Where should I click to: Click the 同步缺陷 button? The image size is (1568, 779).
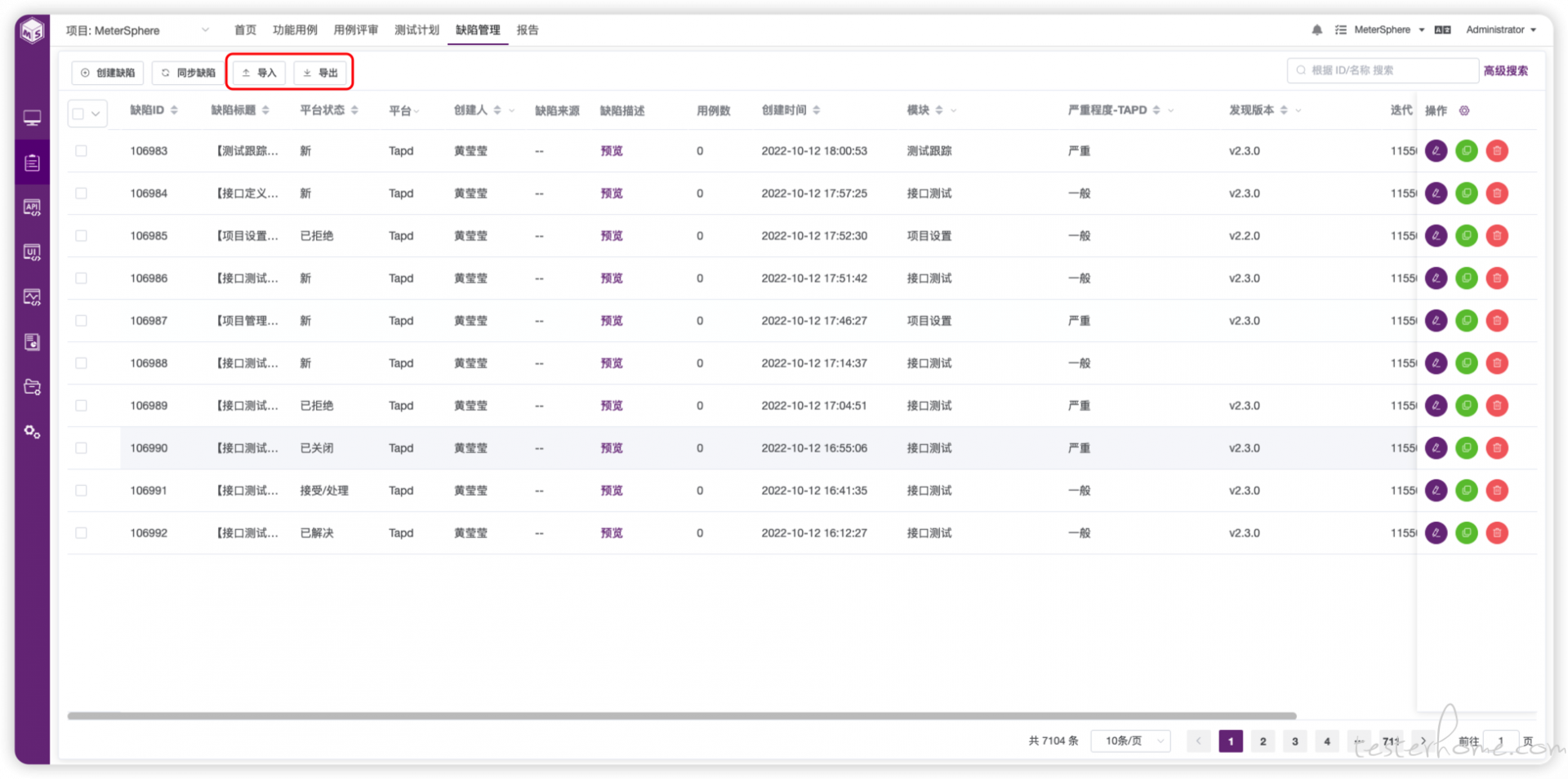pos(188,73)
